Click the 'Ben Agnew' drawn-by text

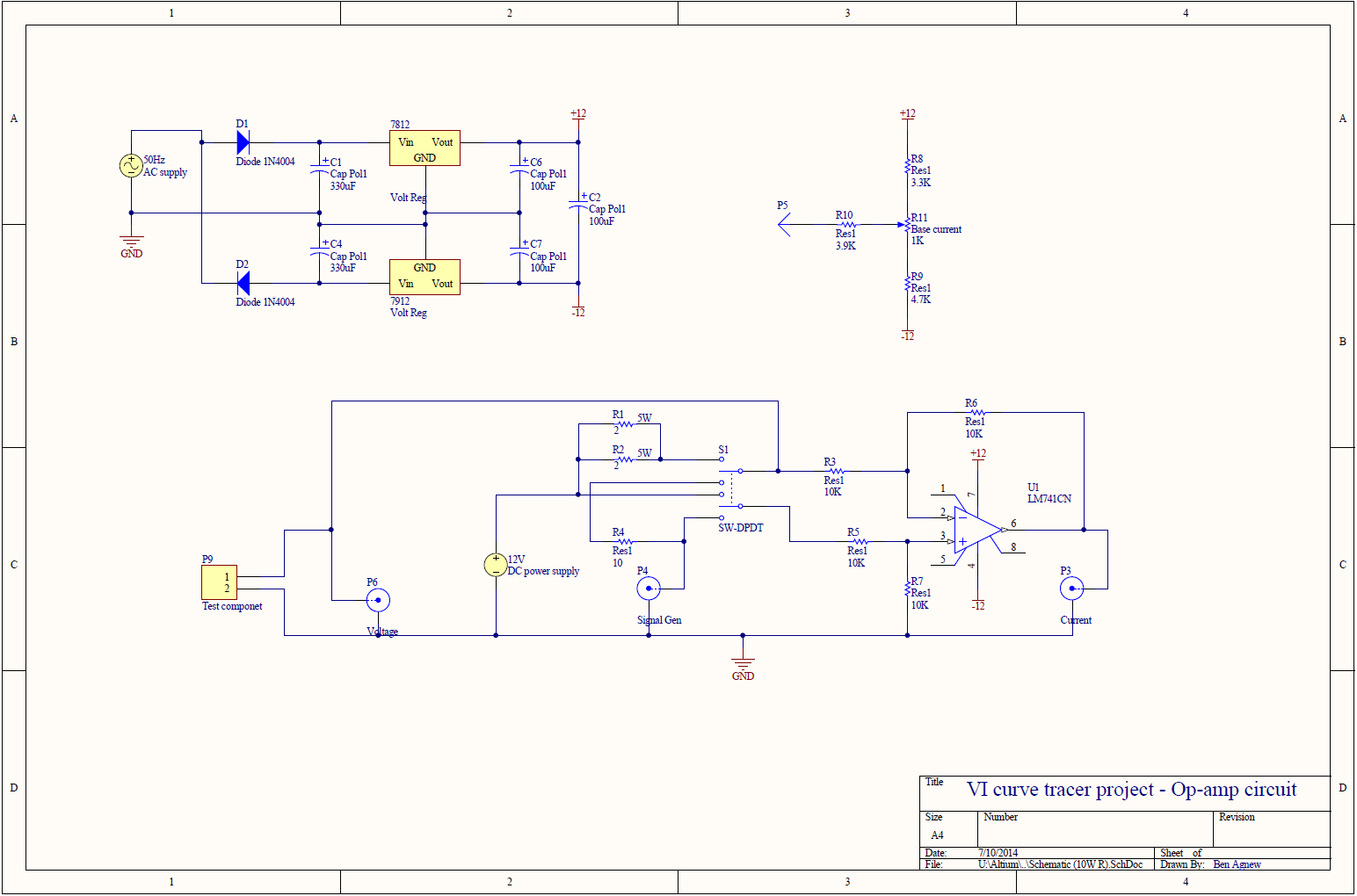(1237, 864)
